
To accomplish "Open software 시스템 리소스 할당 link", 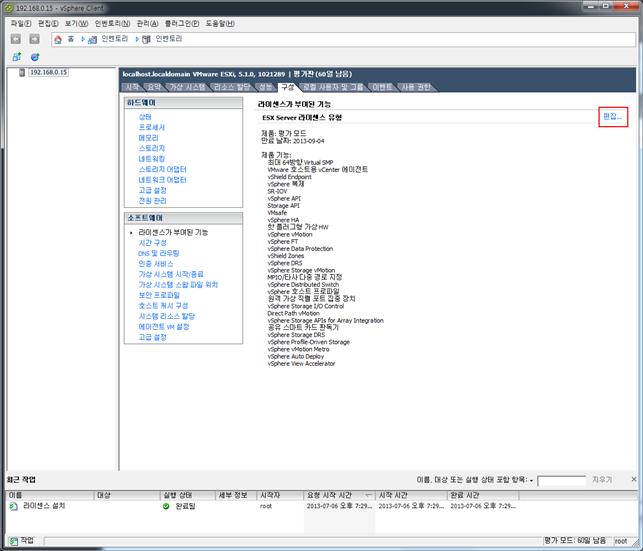I will tap(166, 316).
